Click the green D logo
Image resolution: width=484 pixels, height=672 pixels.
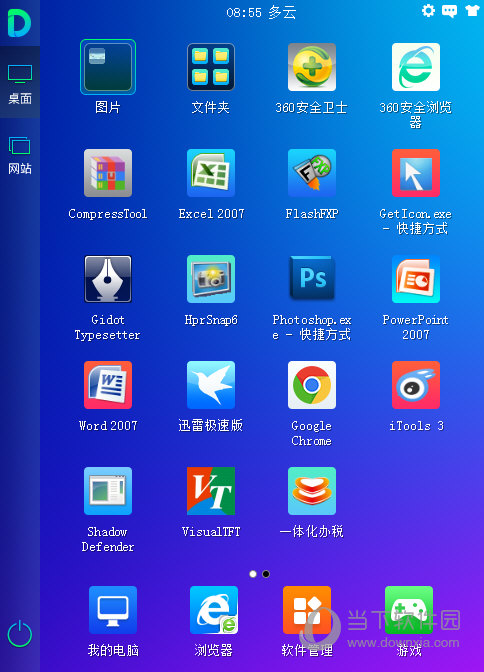coord(19,23)
